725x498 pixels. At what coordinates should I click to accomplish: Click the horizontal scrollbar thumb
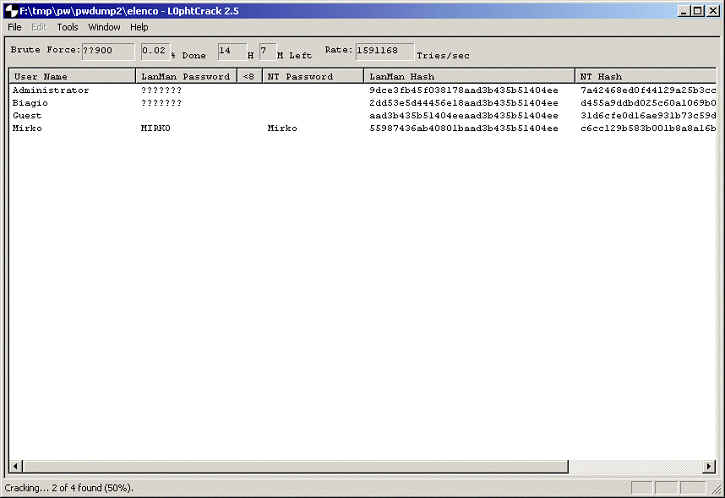click(x=295, y=466)
